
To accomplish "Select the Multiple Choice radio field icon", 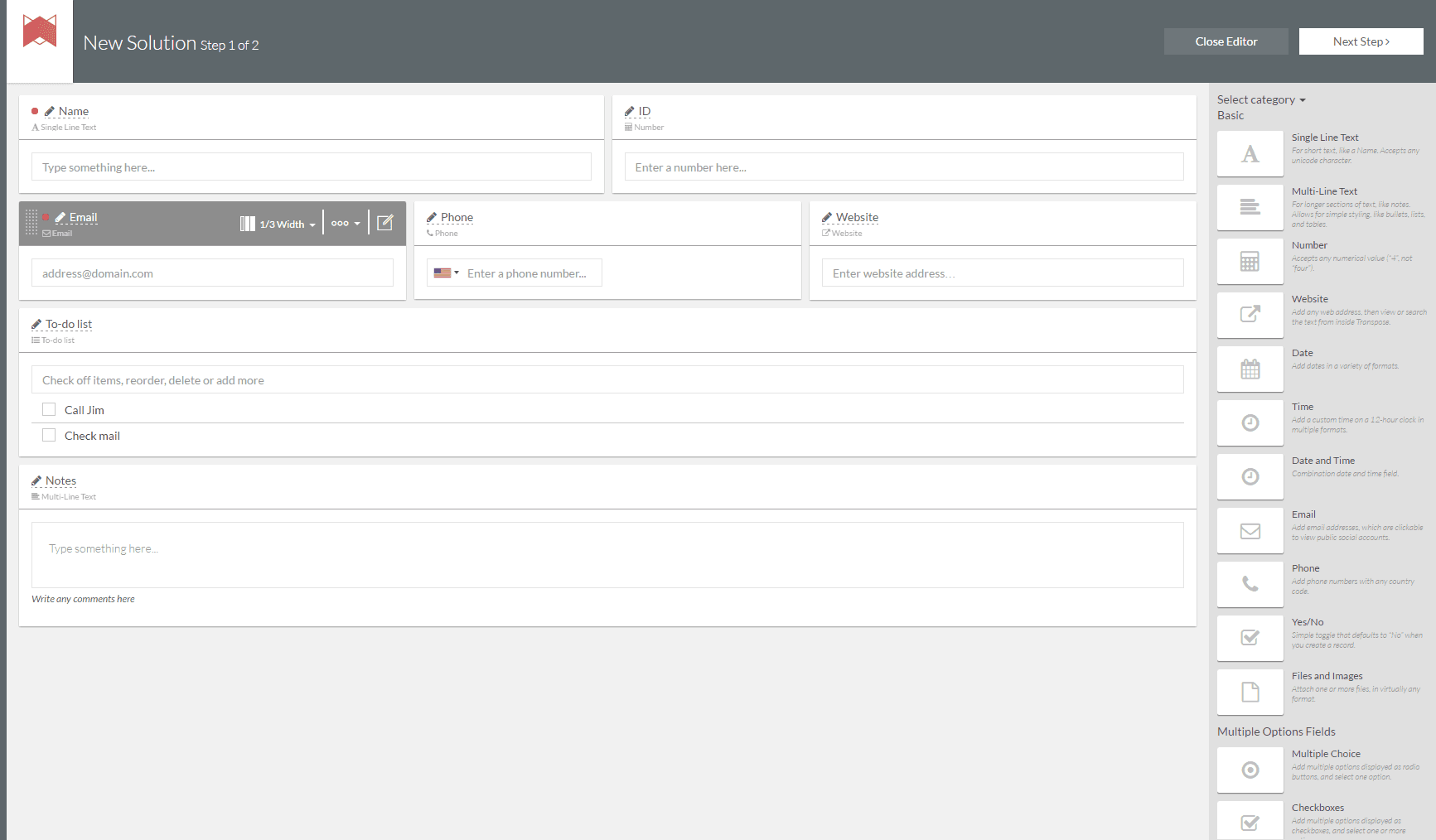I will [x=1250, y=770].
